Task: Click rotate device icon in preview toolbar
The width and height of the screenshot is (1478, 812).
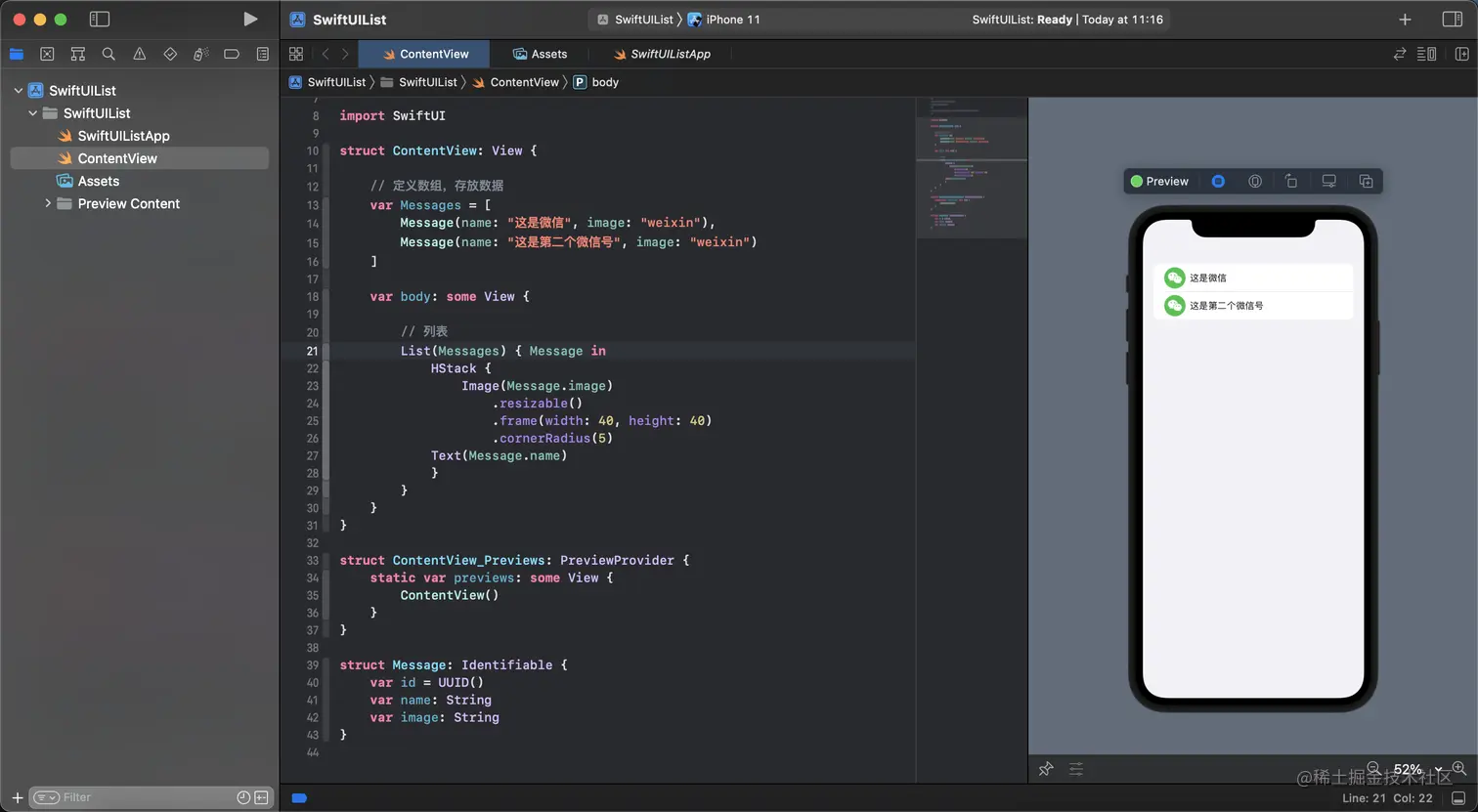Action: point(1291,182)
